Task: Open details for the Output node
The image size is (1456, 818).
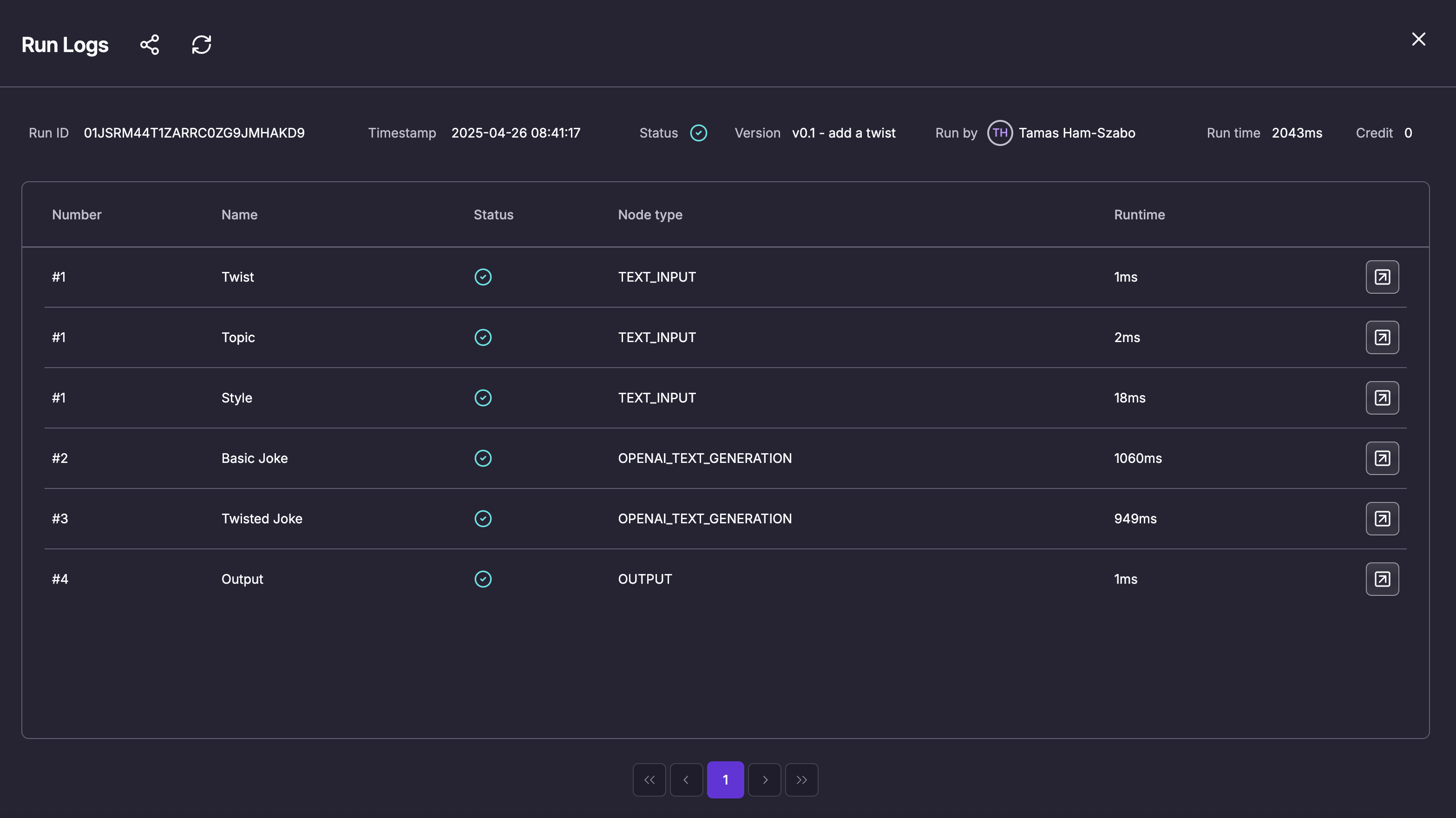Action: 1382,579
